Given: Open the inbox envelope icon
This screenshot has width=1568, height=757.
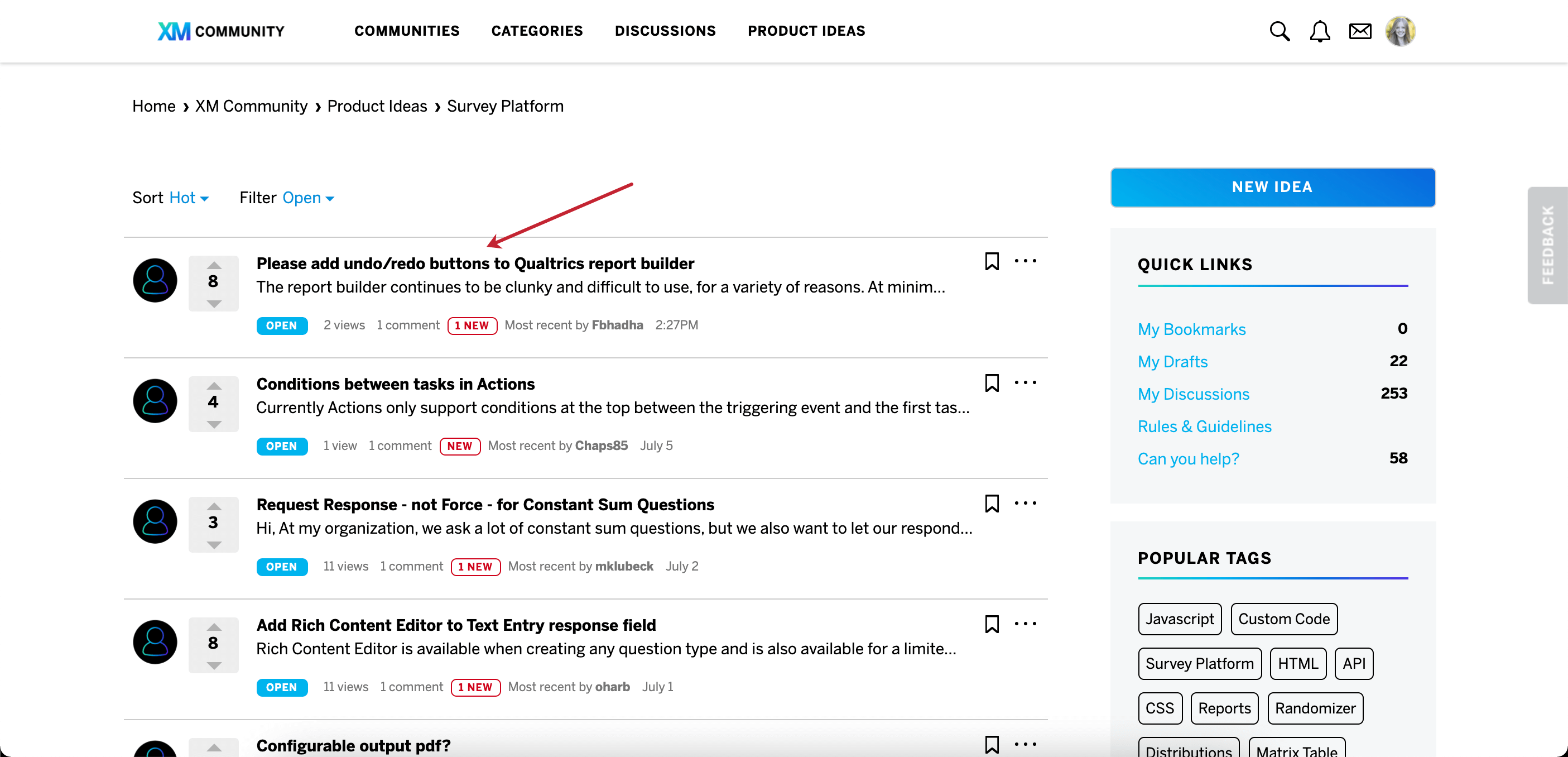Looking at the screenshot, I should click(1359, 31).
